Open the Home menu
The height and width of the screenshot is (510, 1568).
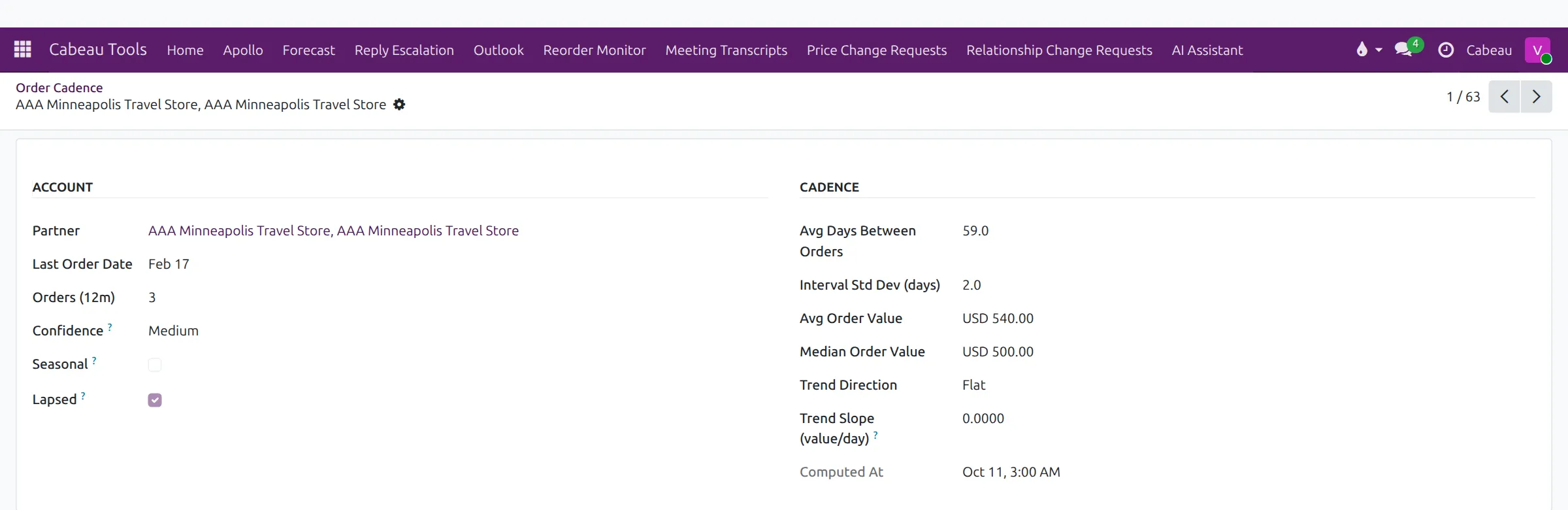click(185, 50)
